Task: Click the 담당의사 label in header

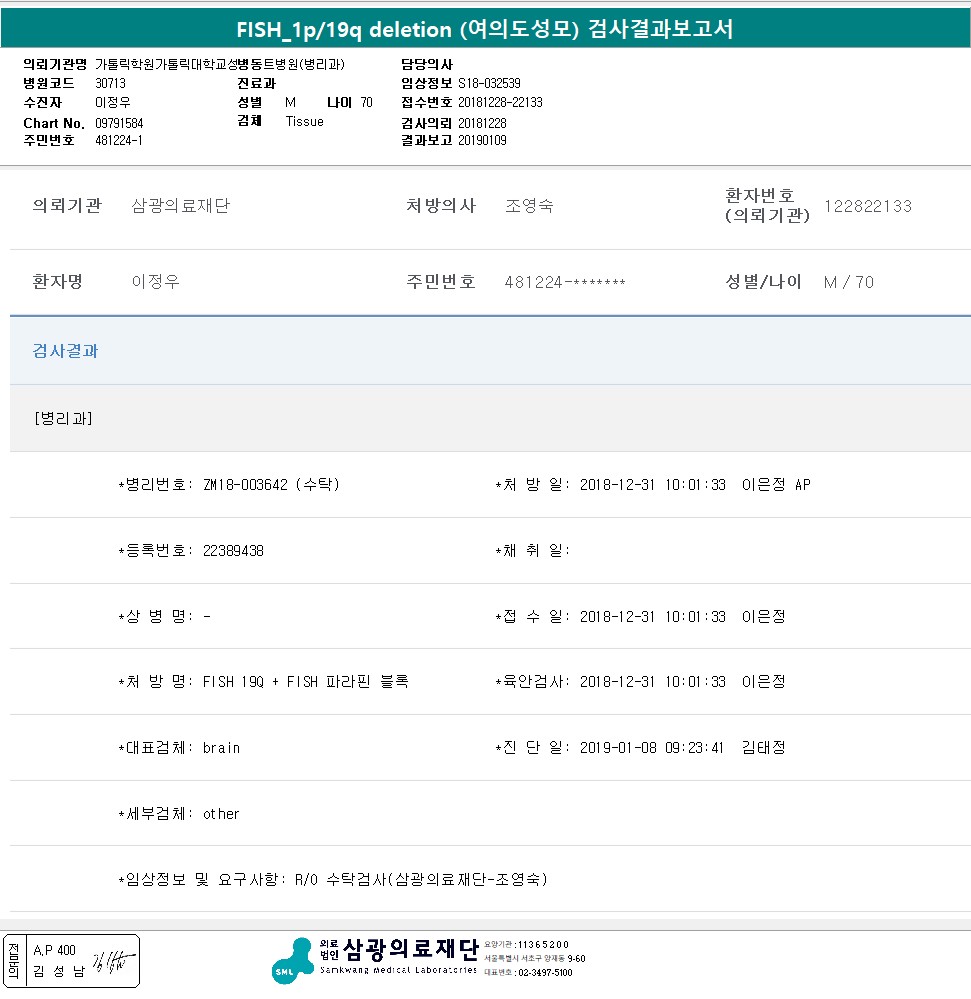Action: point(427,64)
